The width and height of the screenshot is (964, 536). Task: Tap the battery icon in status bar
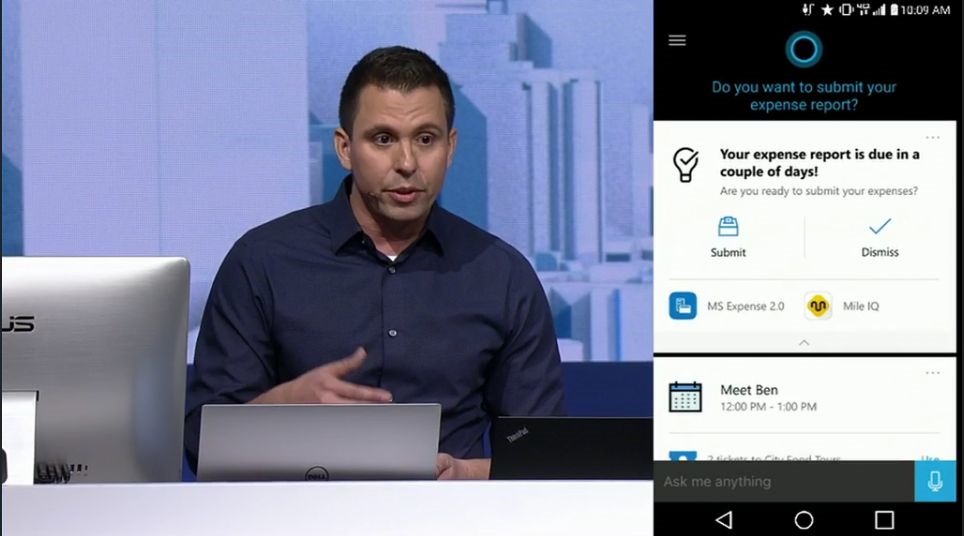(894, 9)
